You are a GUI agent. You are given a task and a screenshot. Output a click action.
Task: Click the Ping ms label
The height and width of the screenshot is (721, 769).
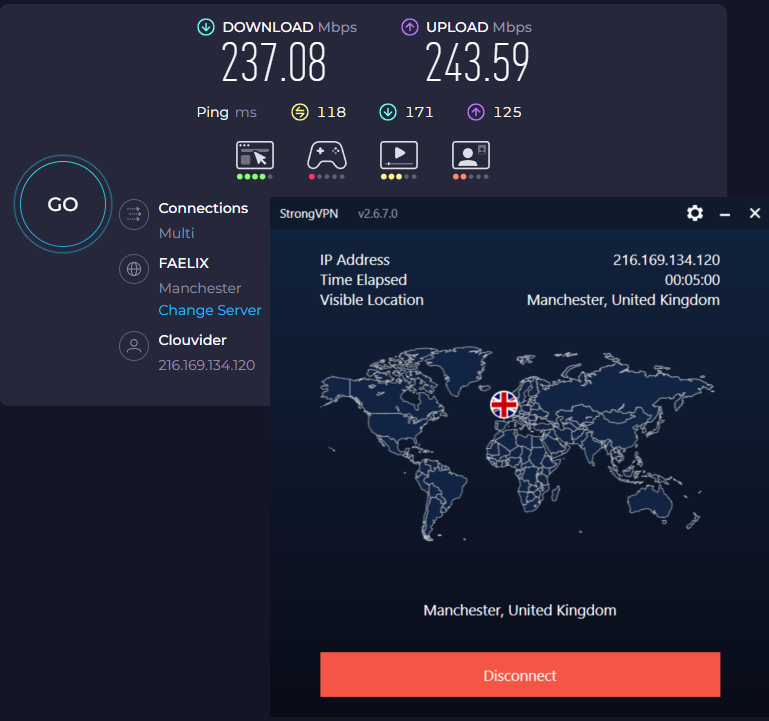(226, 112)
